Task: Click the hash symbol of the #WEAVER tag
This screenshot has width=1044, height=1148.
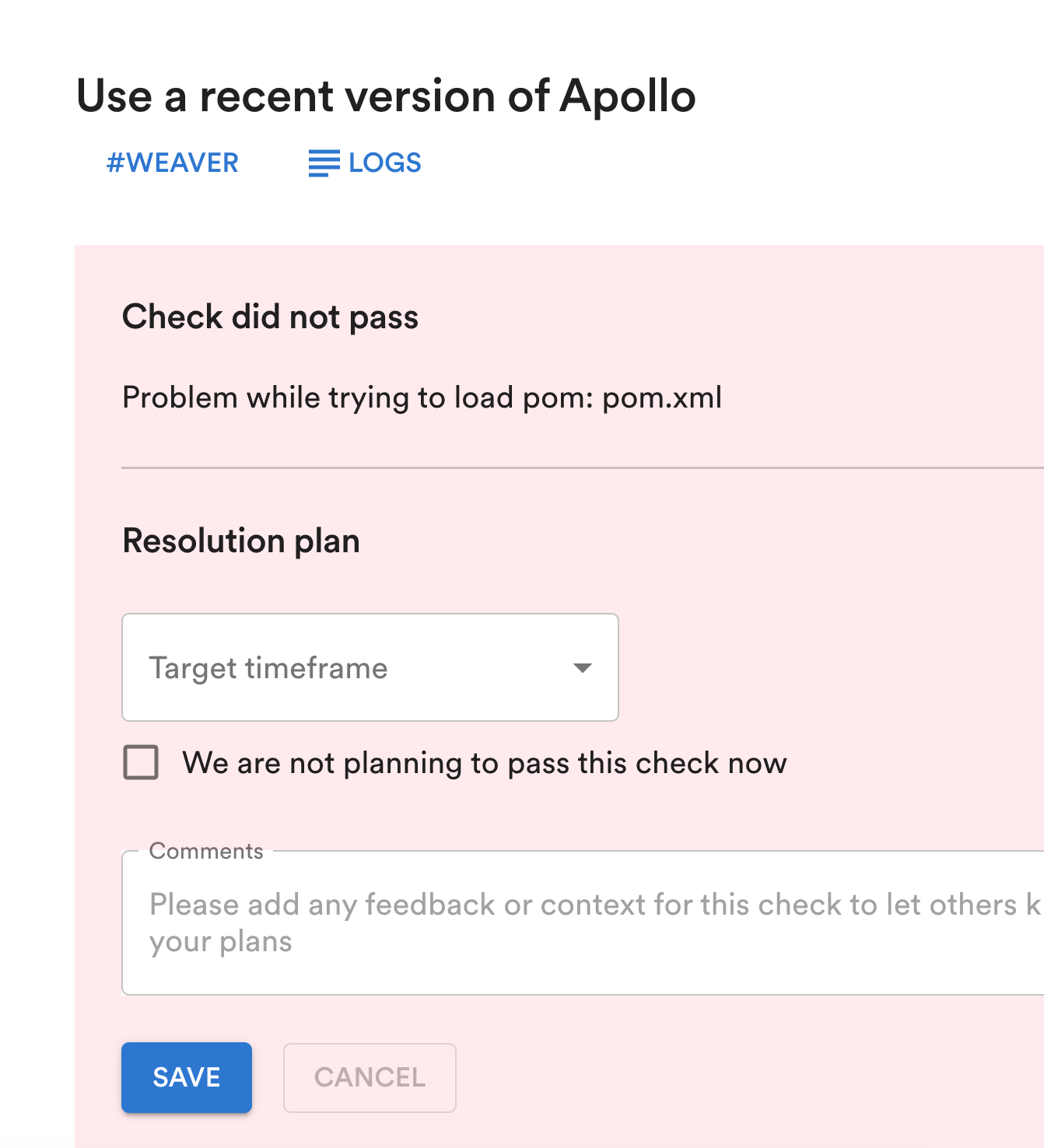Action: coord(116,163)
